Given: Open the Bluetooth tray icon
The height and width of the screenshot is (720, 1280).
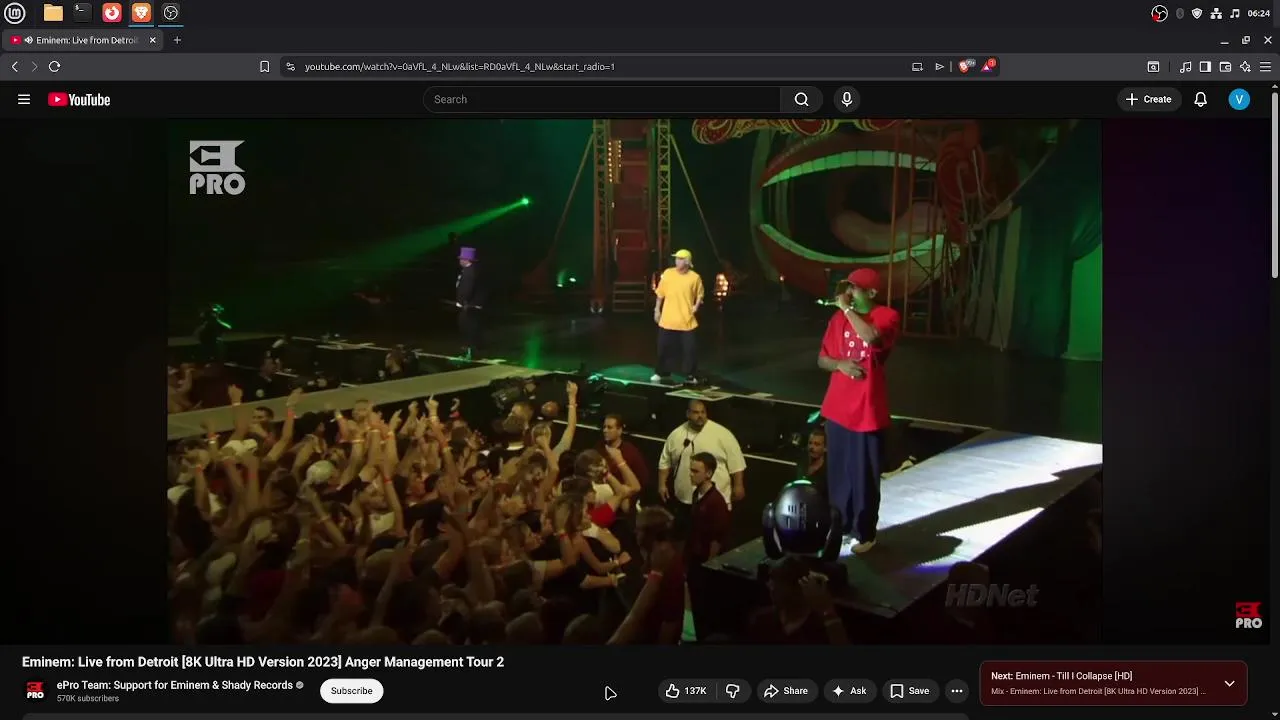Looking at the screenshot, I should click(1180, 13).
